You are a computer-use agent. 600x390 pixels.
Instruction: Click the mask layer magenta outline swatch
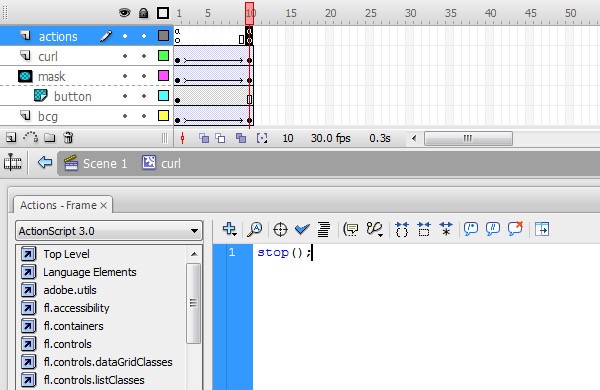tap(163, 75)
